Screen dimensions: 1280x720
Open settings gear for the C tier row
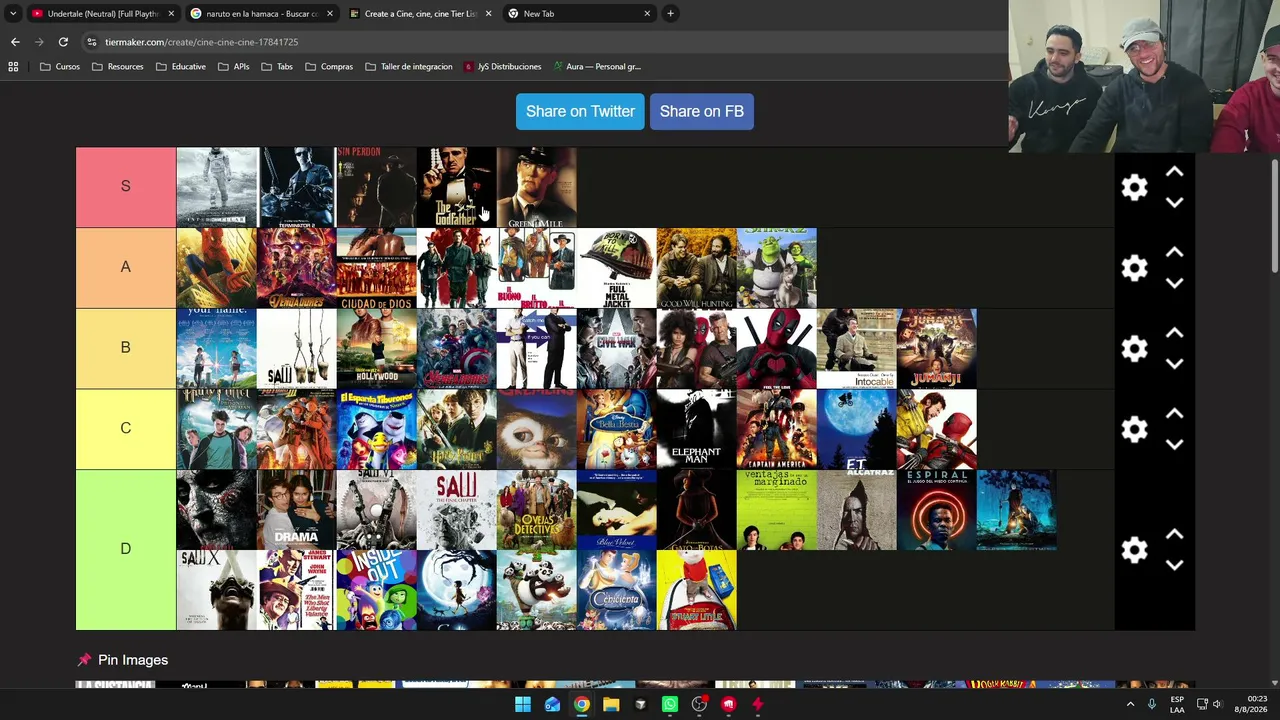1134,429
